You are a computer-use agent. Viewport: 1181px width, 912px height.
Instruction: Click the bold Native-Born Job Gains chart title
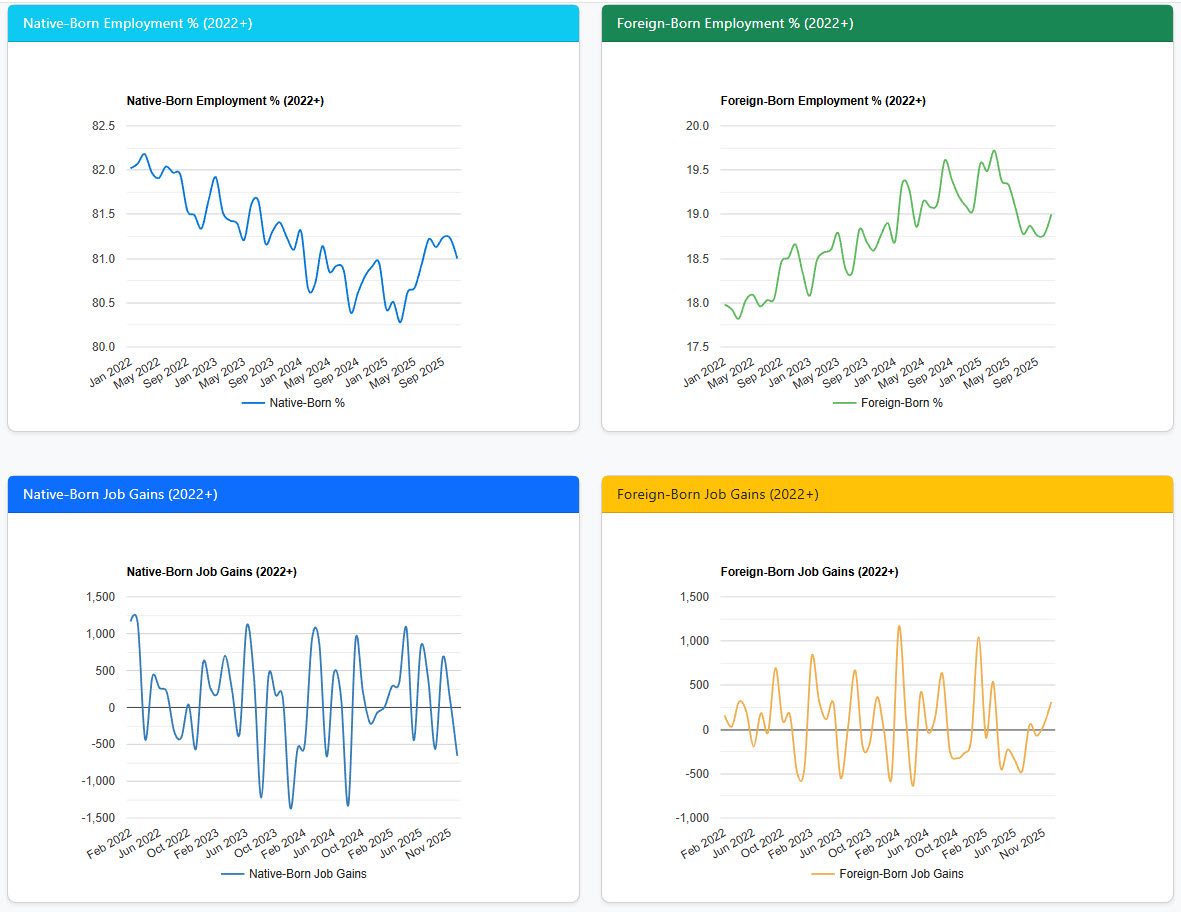[211, 572]
